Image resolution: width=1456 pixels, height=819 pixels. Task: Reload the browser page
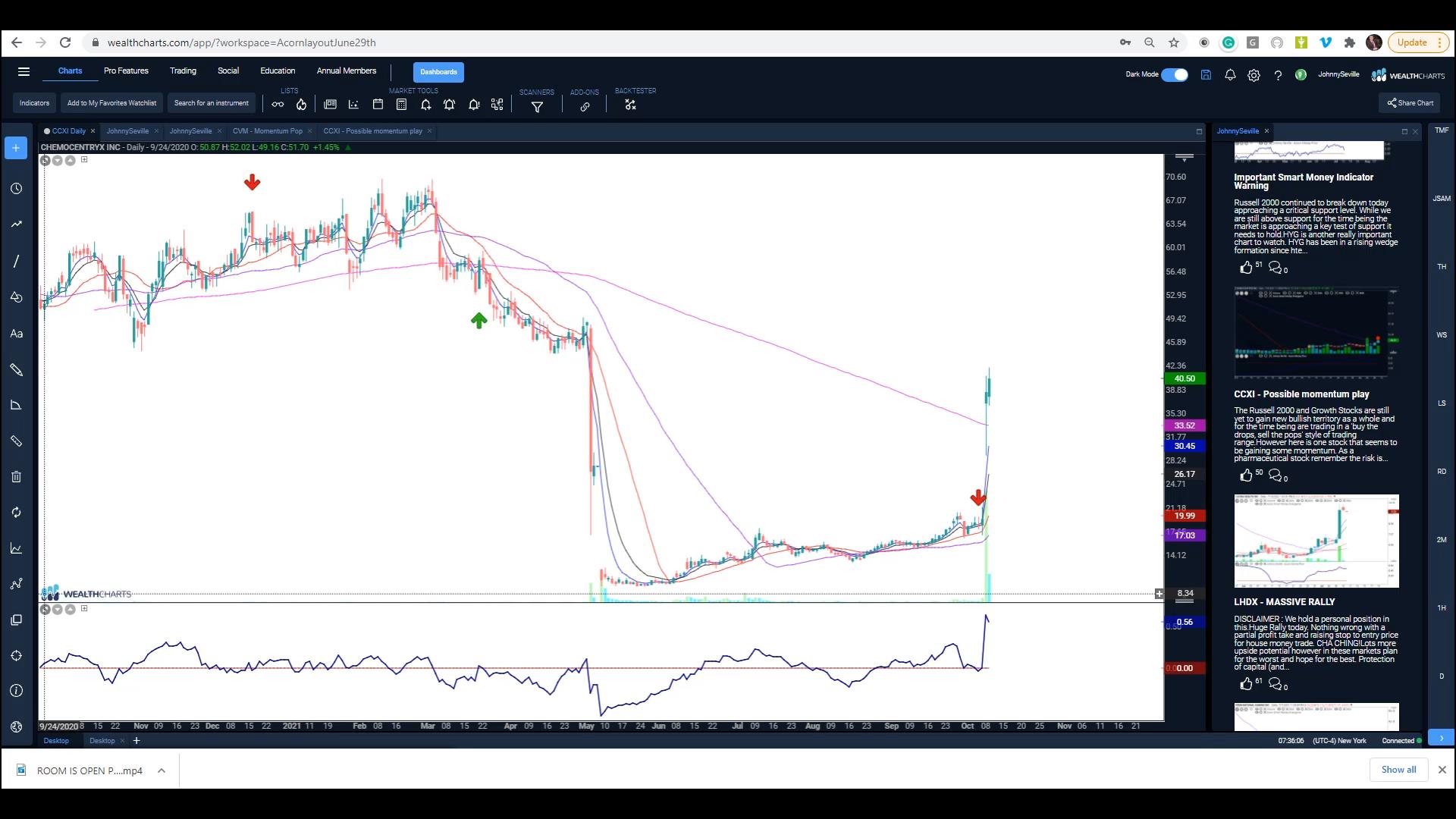click(65, 42)
